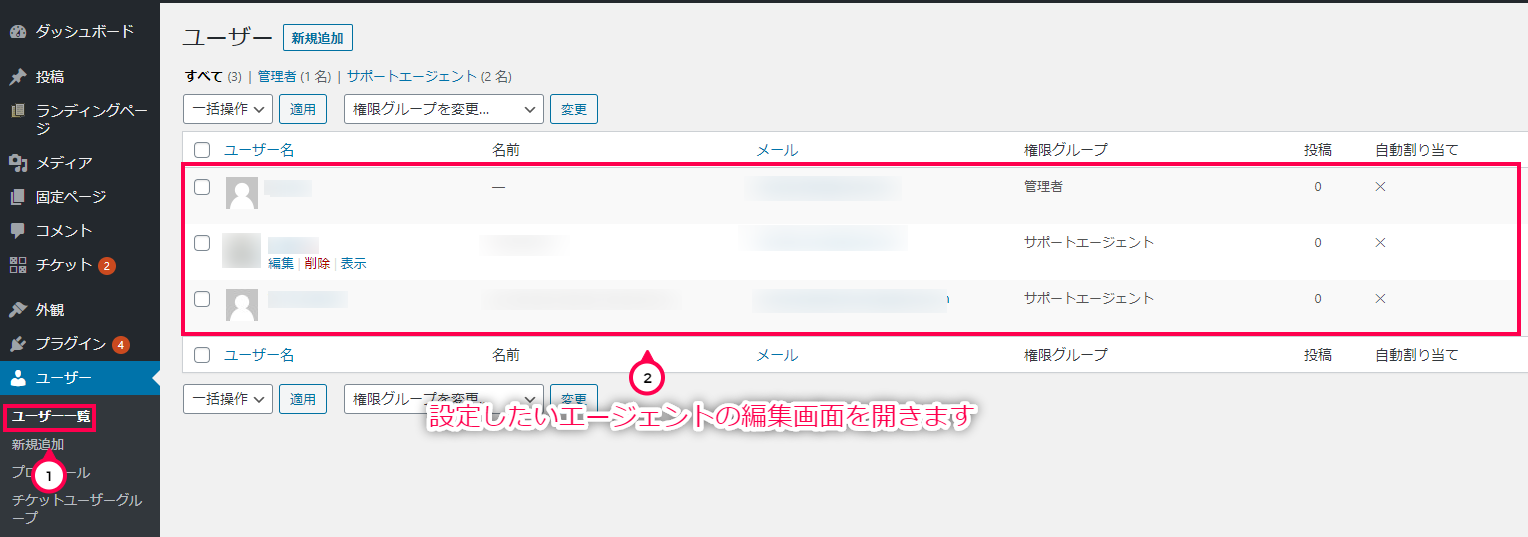The image size is (1528, 537).
Task: Open the メディア camera-and-music icon
Action: (x=17, y=163)
